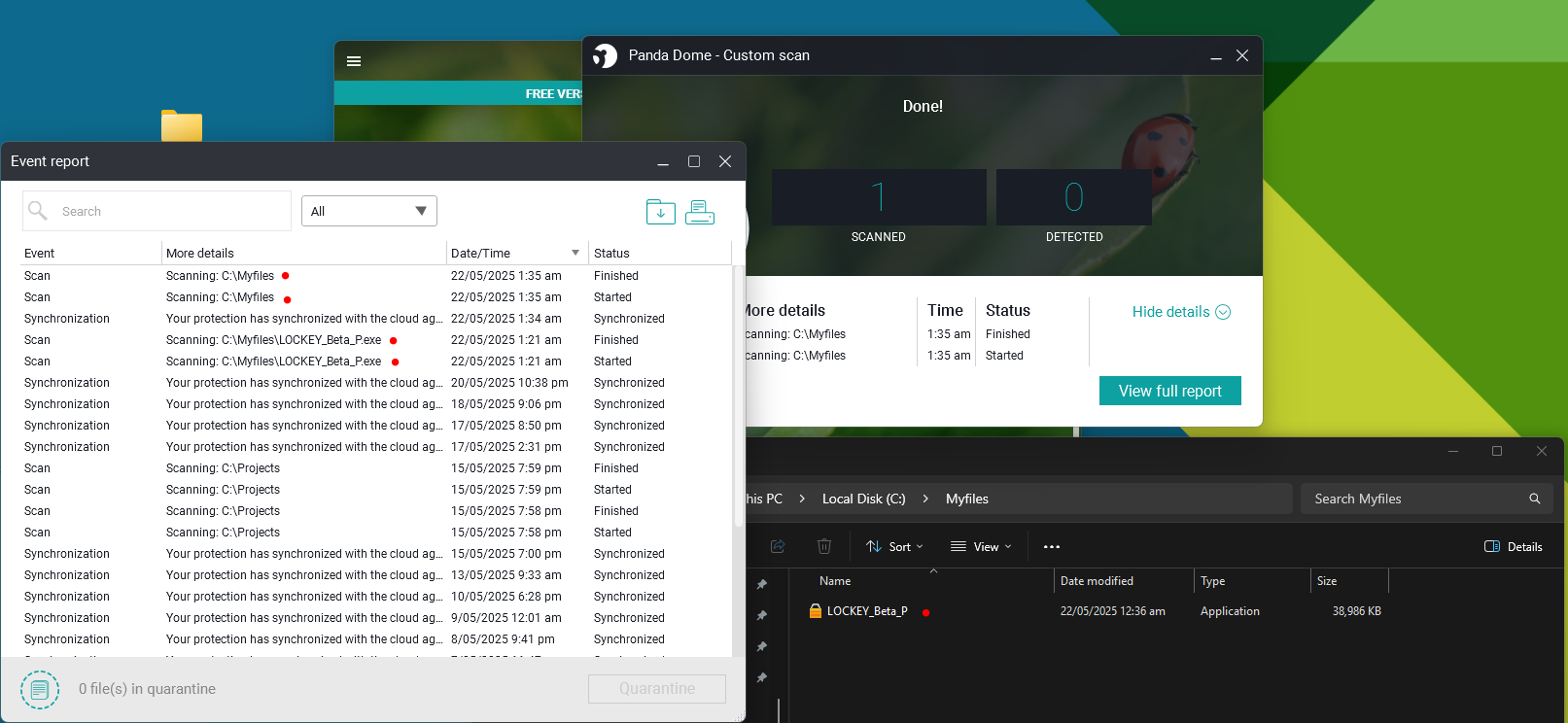Sort by the Event column header
Viewport: 1568px width, 723px height.
point(90,253)
